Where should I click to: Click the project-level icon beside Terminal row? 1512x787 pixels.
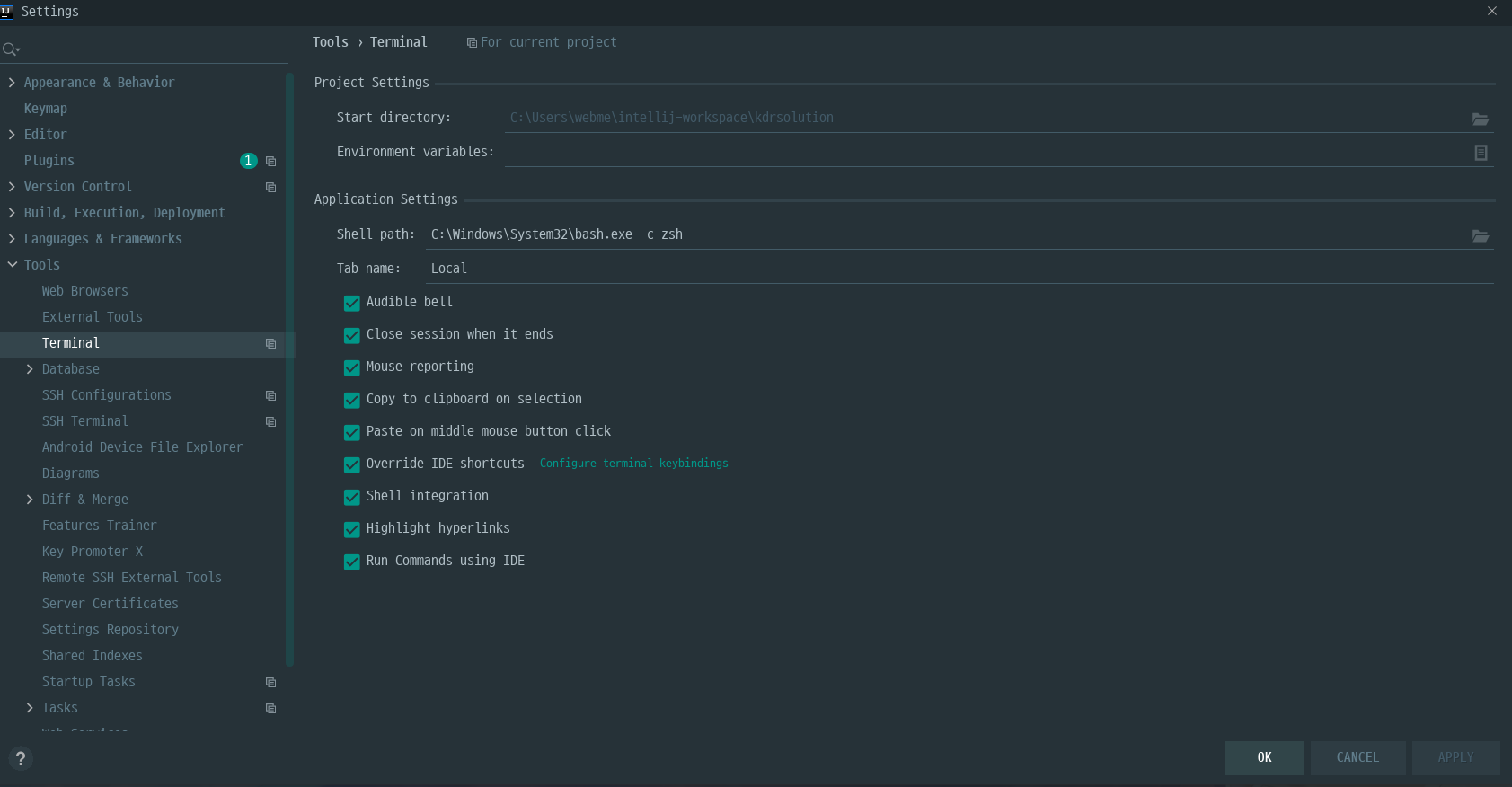pos(270,344)
